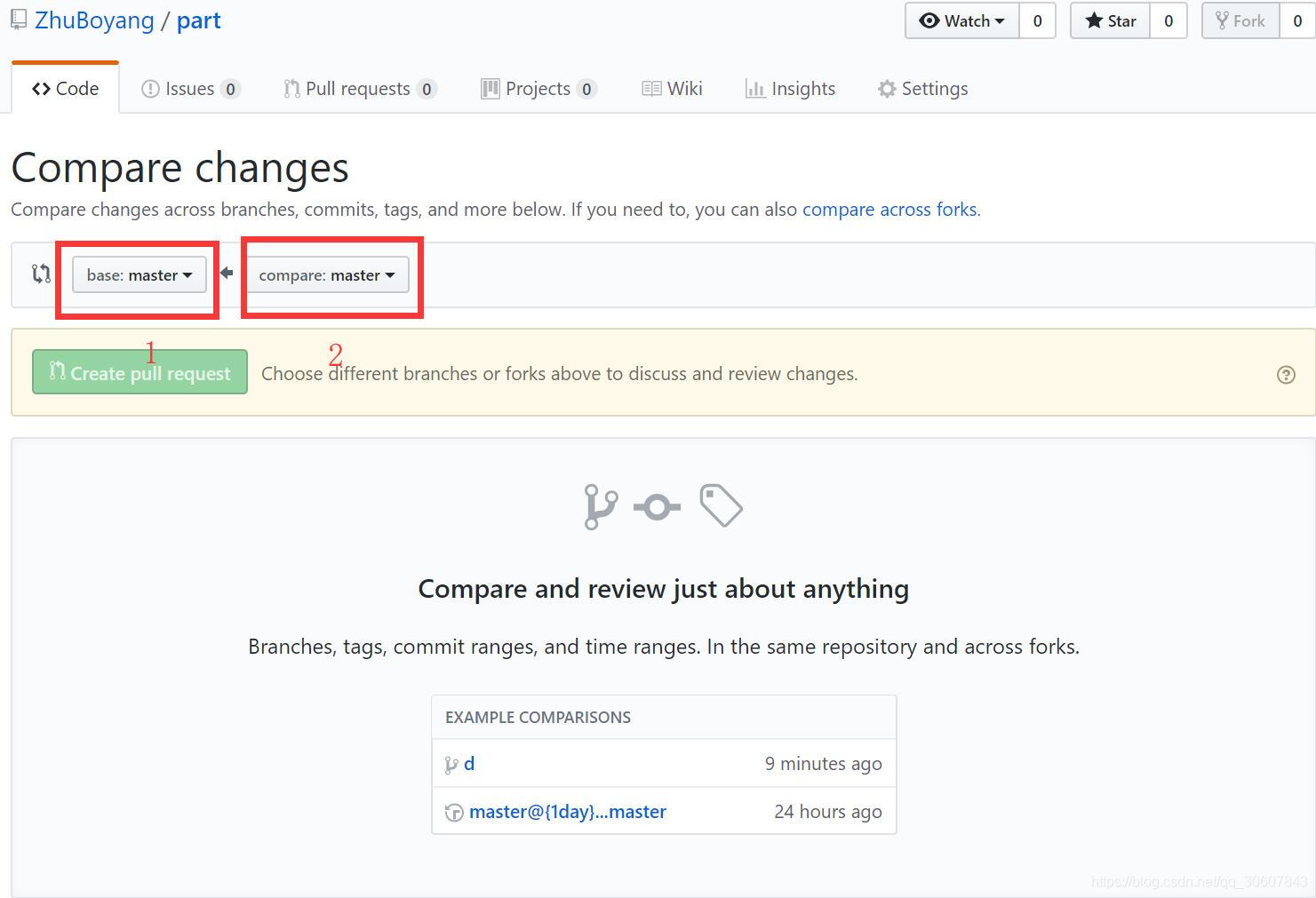Open example comparison branch d

pos(469,763)
